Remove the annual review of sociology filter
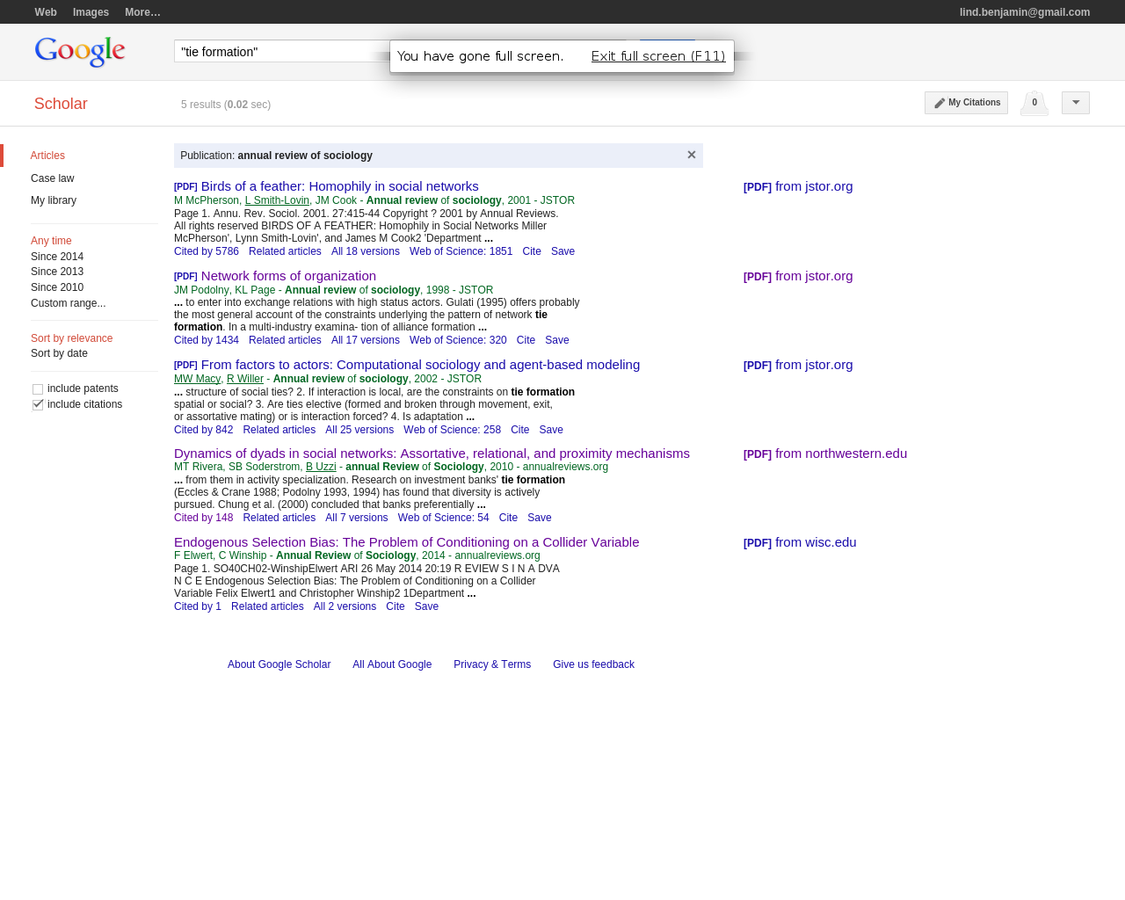The height and width of the screenshot is (900, 1125). tap(691, 155)
